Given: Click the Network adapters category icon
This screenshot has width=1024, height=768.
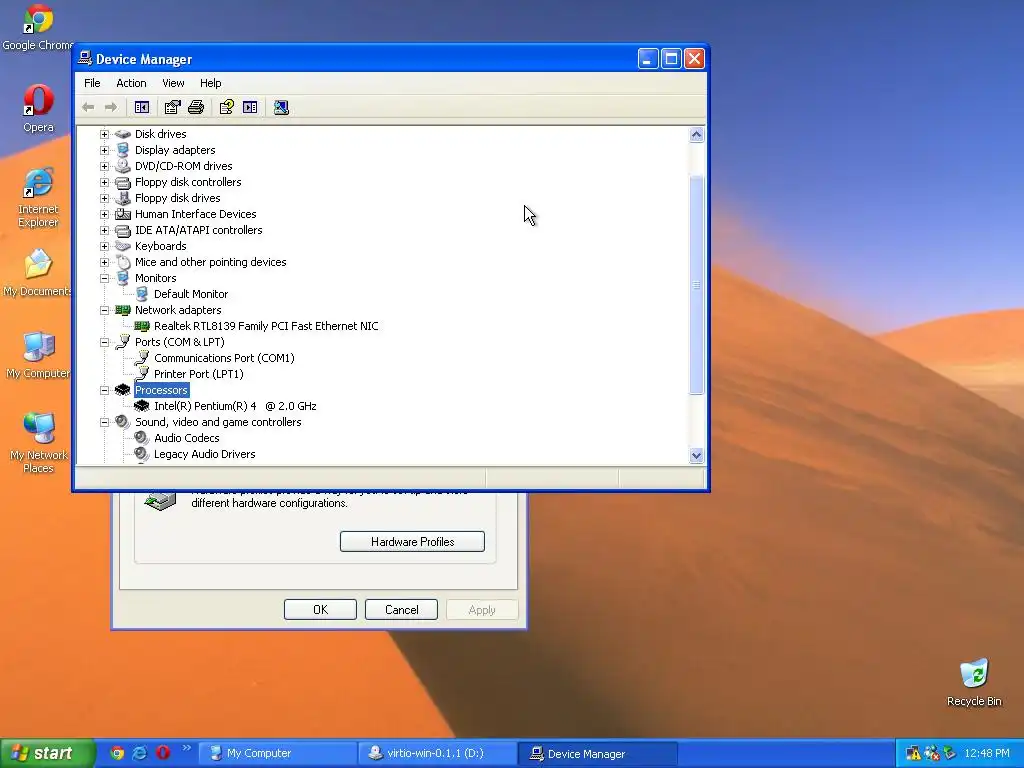Looking at the screenshot, I should click(123, 310).
